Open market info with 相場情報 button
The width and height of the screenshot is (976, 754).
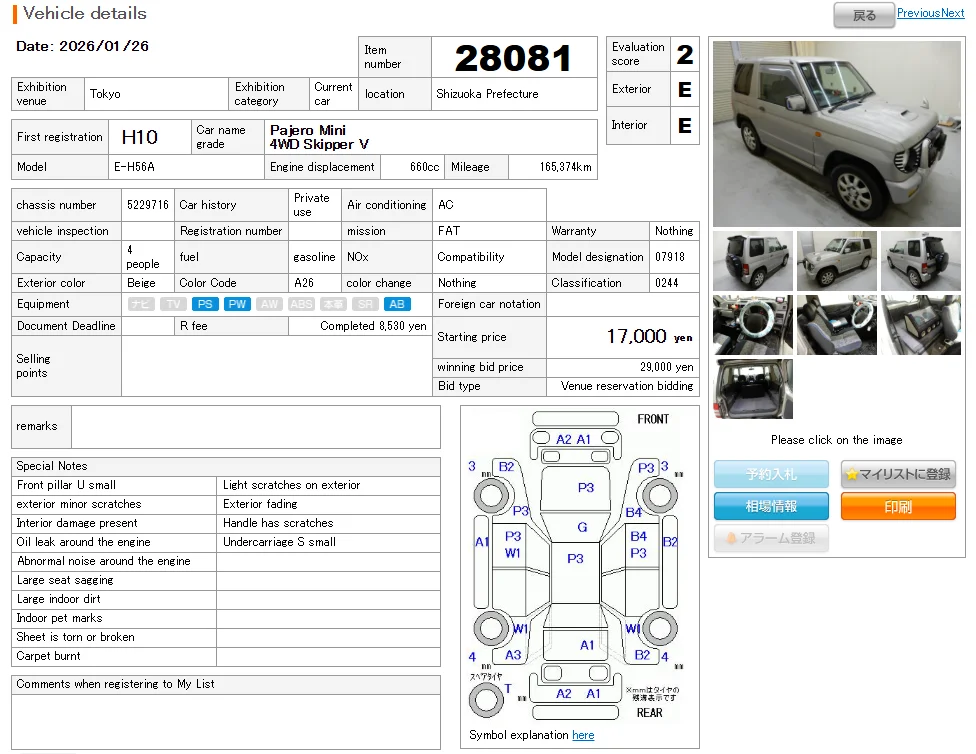[x=771, y=506]
